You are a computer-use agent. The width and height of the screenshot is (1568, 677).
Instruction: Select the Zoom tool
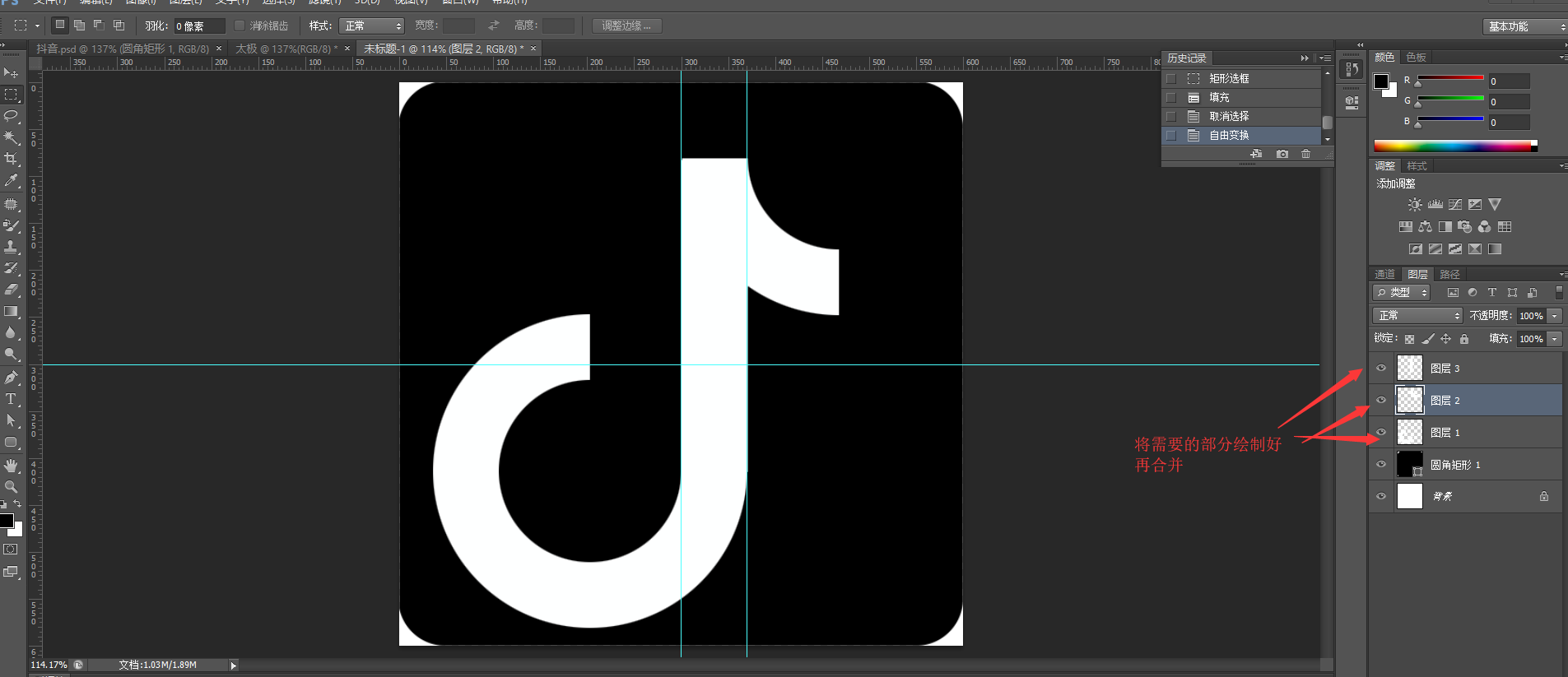coord(11,487)
